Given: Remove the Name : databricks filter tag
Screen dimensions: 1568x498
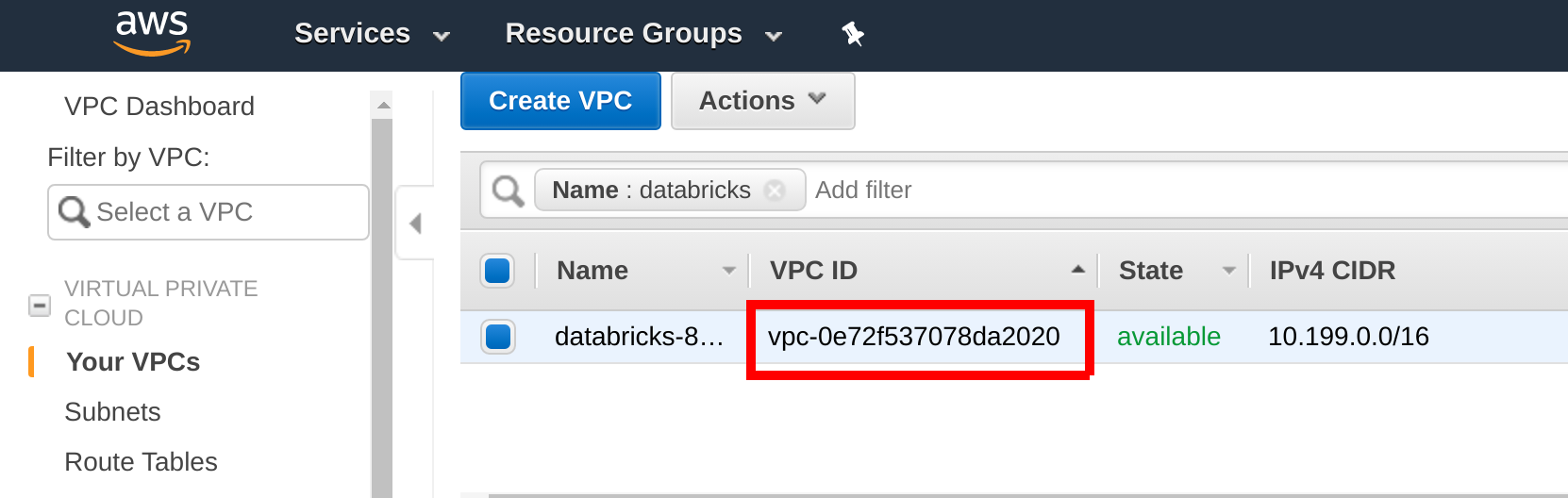Looking at the screenshot, I should [x=775, y=191].
